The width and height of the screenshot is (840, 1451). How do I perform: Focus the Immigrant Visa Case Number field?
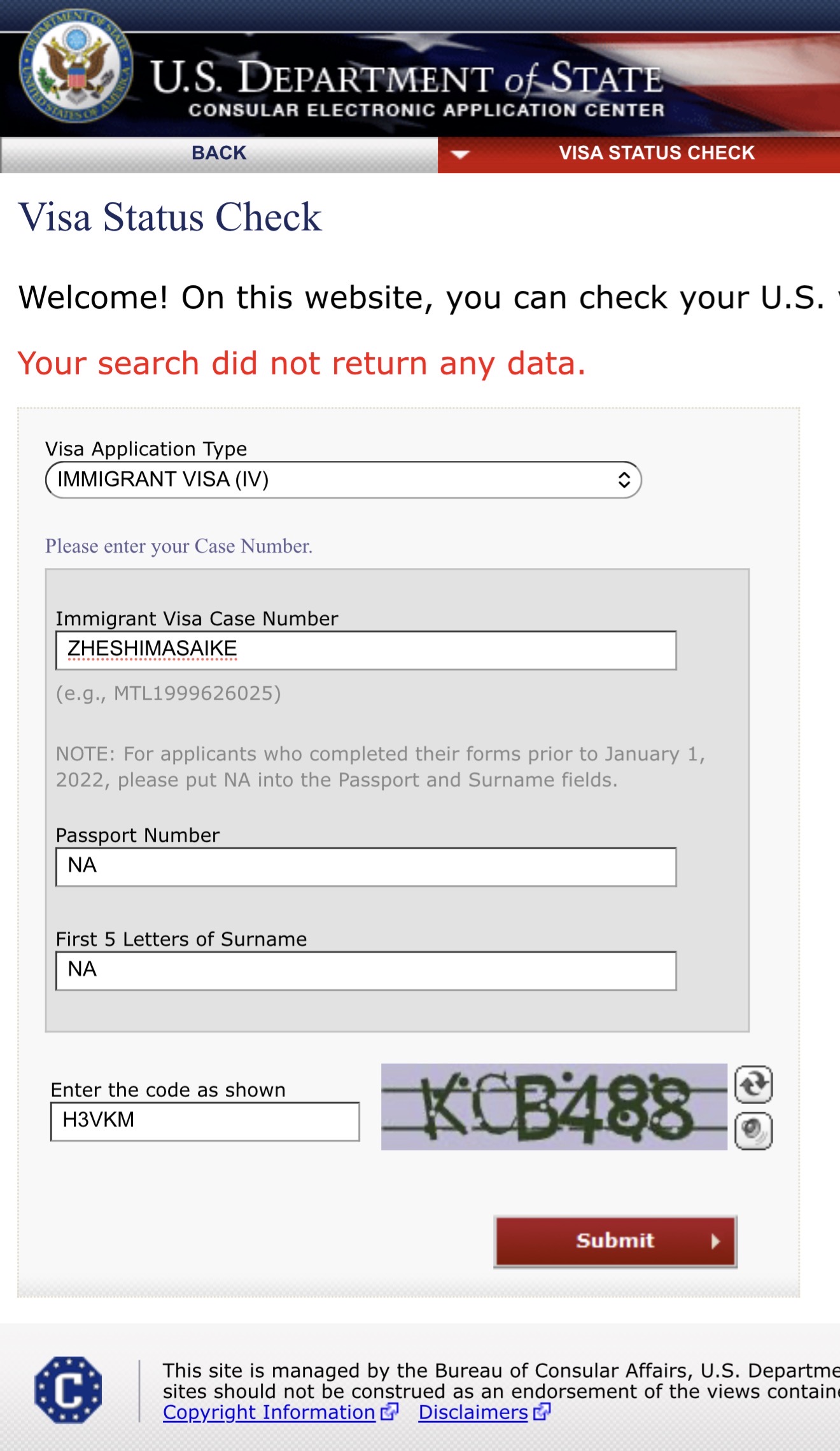[366, 650]
